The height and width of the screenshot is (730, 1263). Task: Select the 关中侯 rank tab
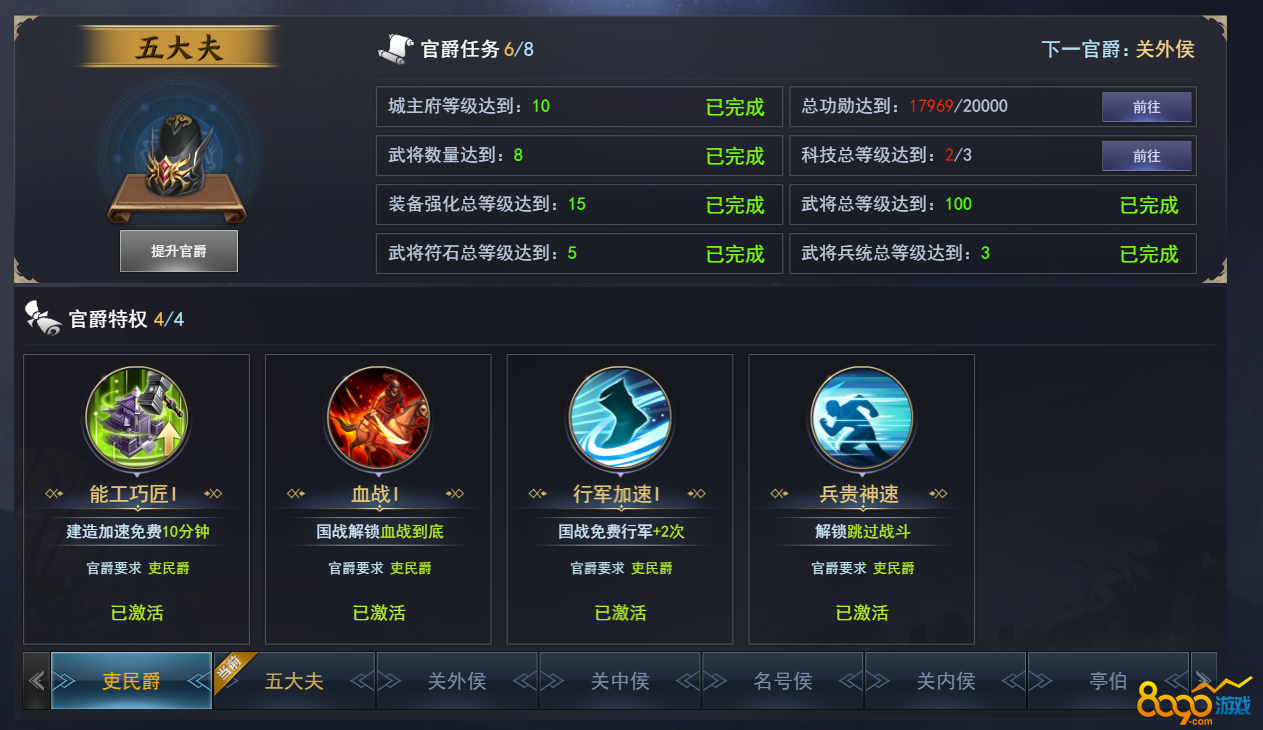coord(620,681)
